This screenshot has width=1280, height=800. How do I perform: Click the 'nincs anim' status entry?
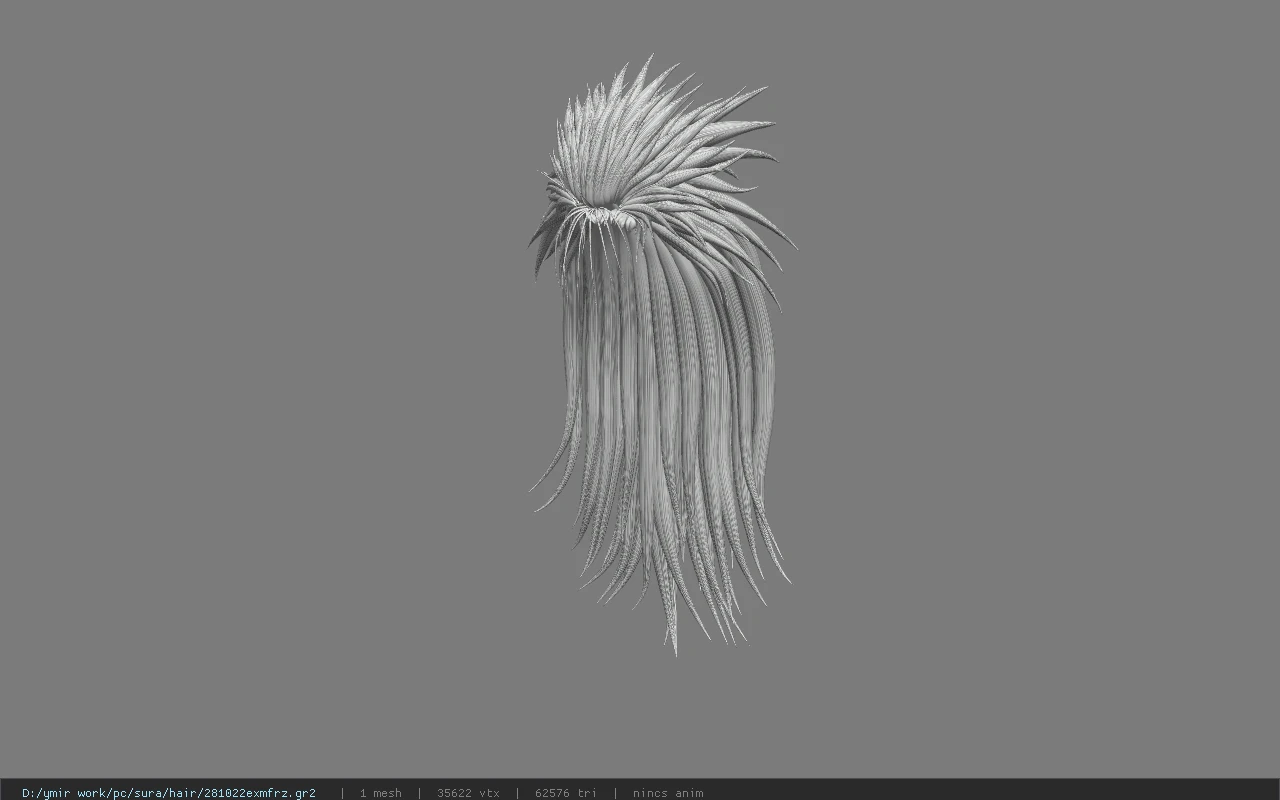click(668, 793)
